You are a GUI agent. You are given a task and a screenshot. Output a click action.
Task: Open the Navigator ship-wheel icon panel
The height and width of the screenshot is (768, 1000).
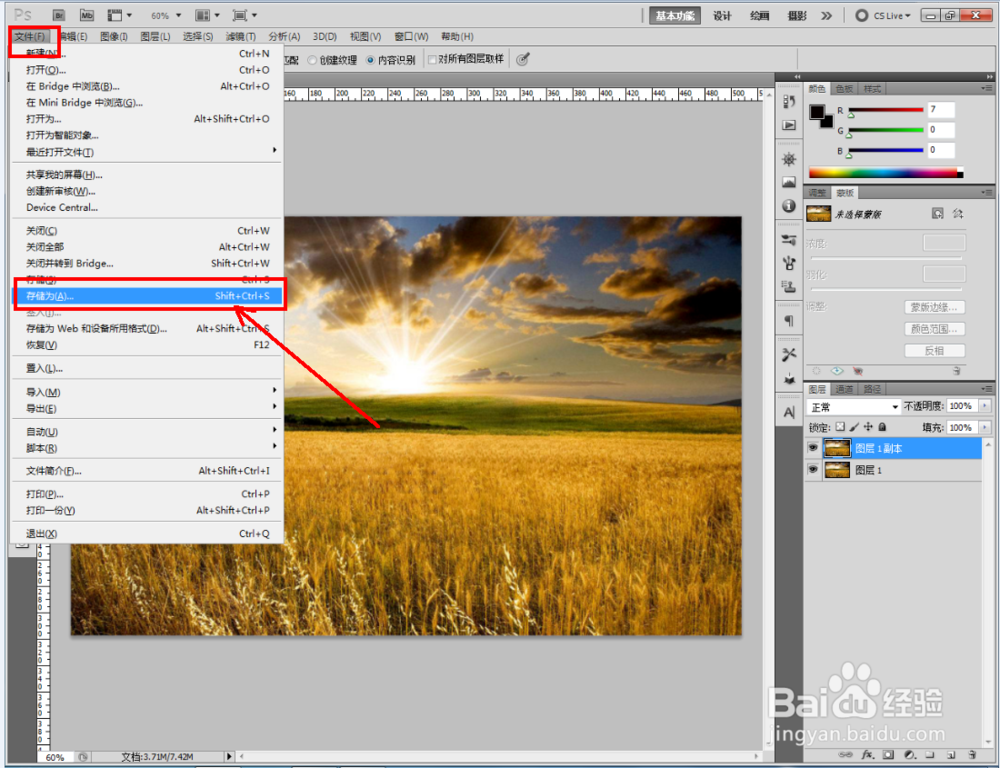point(789,159)
